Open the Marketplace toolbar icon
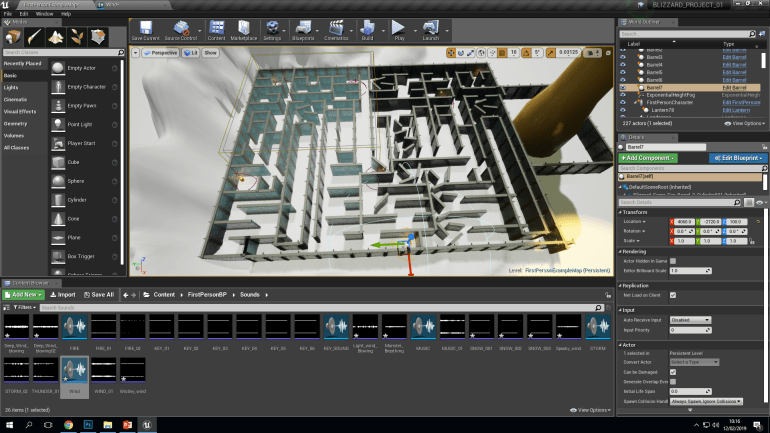The width and height of the screenshot is (770, 433). (x=244, y=30)
